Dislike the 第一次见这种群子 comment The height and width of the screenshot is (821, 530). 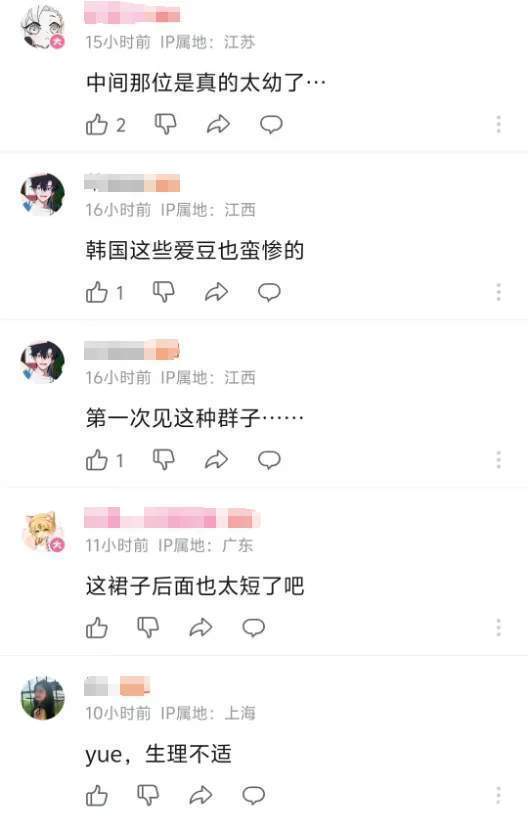coord(163,460)
